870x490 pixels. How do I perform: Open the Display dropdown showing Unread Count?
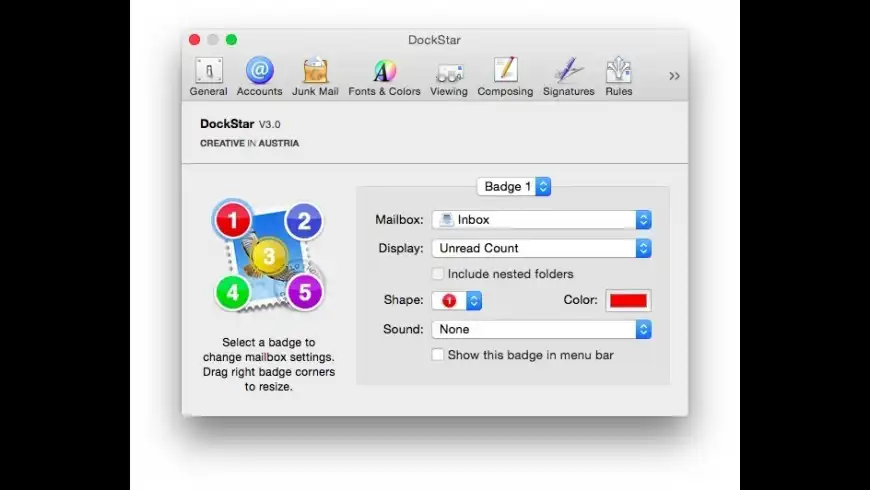point(542,248)
